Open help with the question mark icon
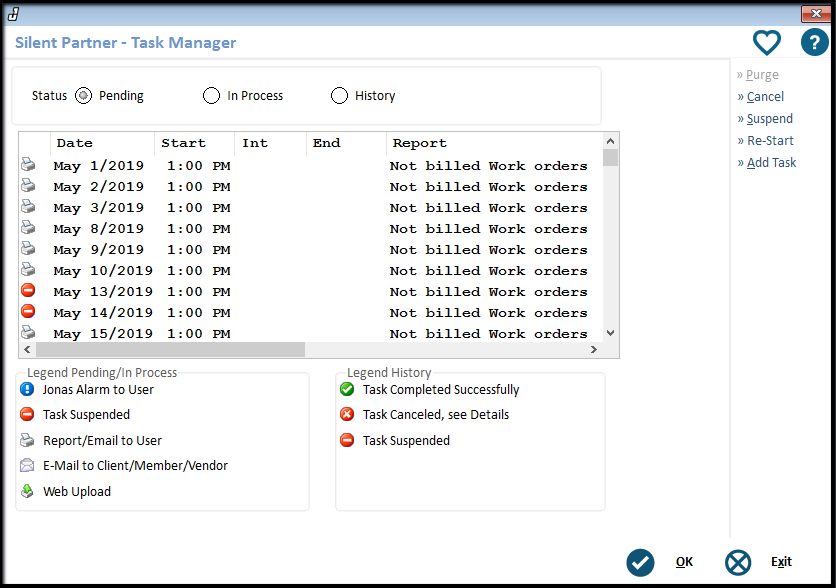Screen dimensions: 836x588 click(x=814, y=42)
